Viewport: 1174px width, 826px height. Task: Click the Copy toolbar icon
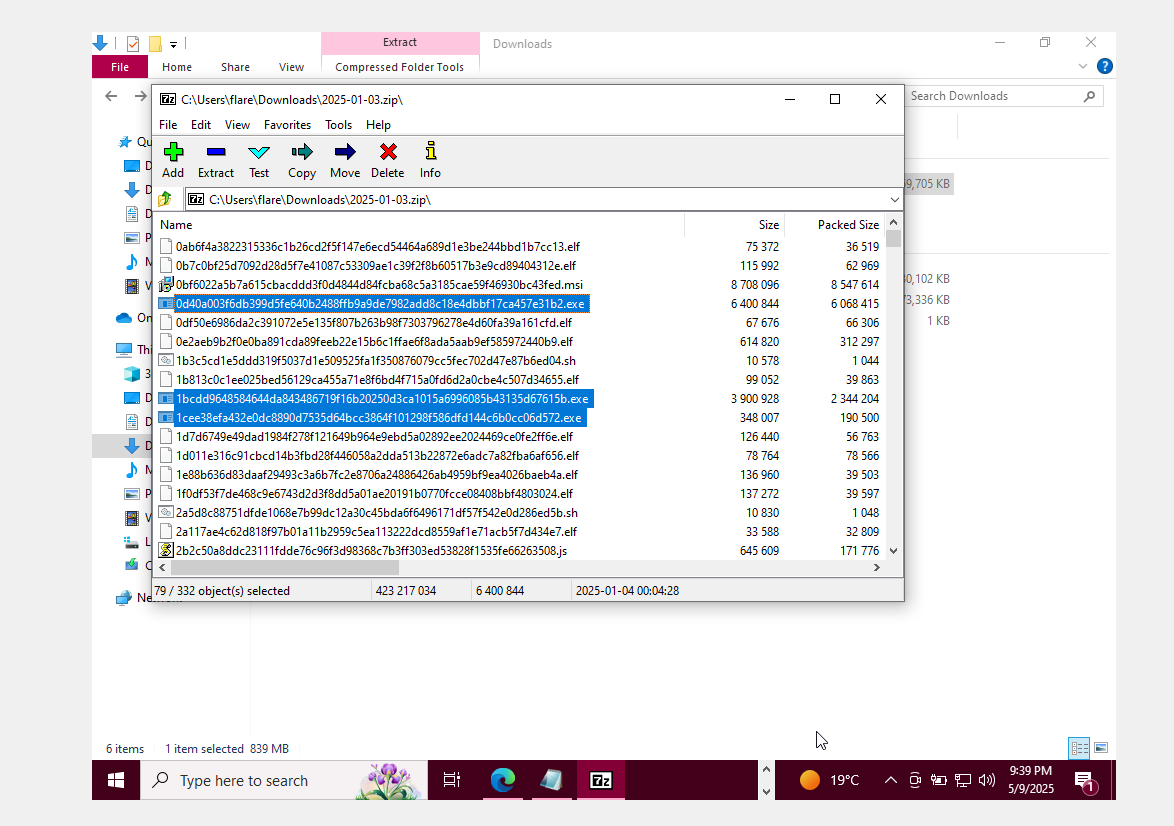coord(302,152)
